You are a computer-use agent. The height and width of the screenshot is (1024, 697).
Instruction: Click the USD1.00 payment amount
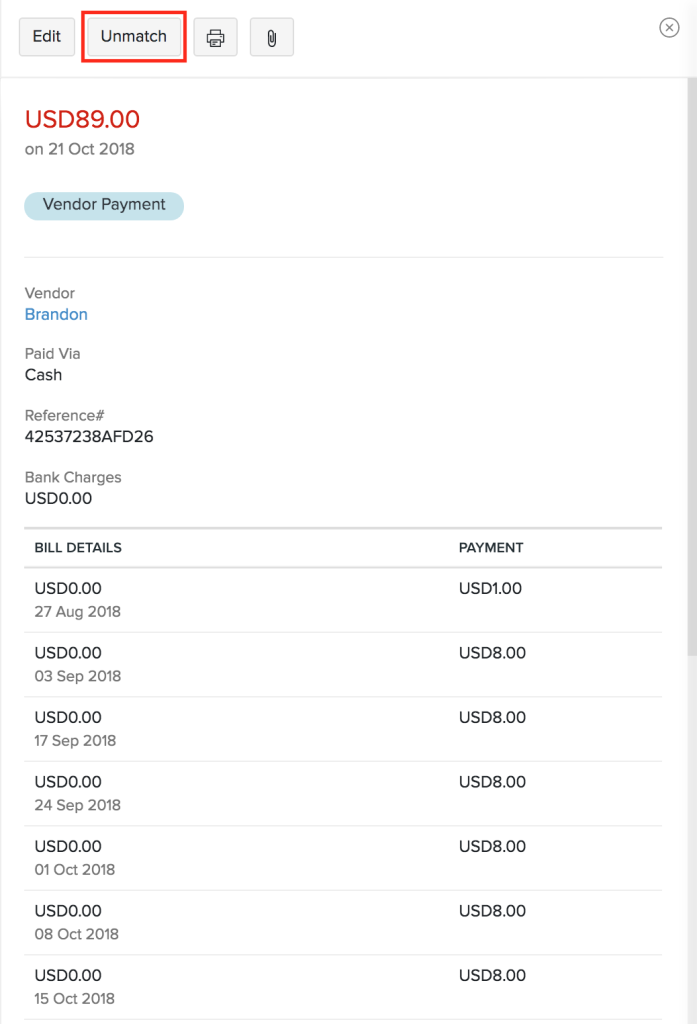click(490, 589)
